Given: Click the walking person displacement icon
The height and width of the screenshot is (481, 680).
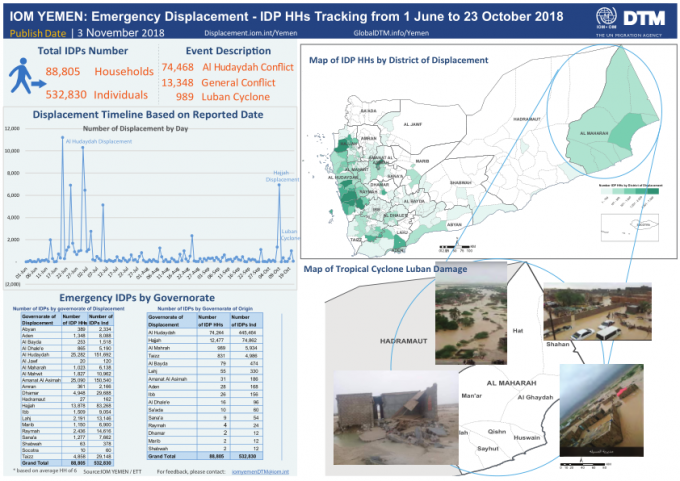Looking at the screenshot, I should coord(23,80).
